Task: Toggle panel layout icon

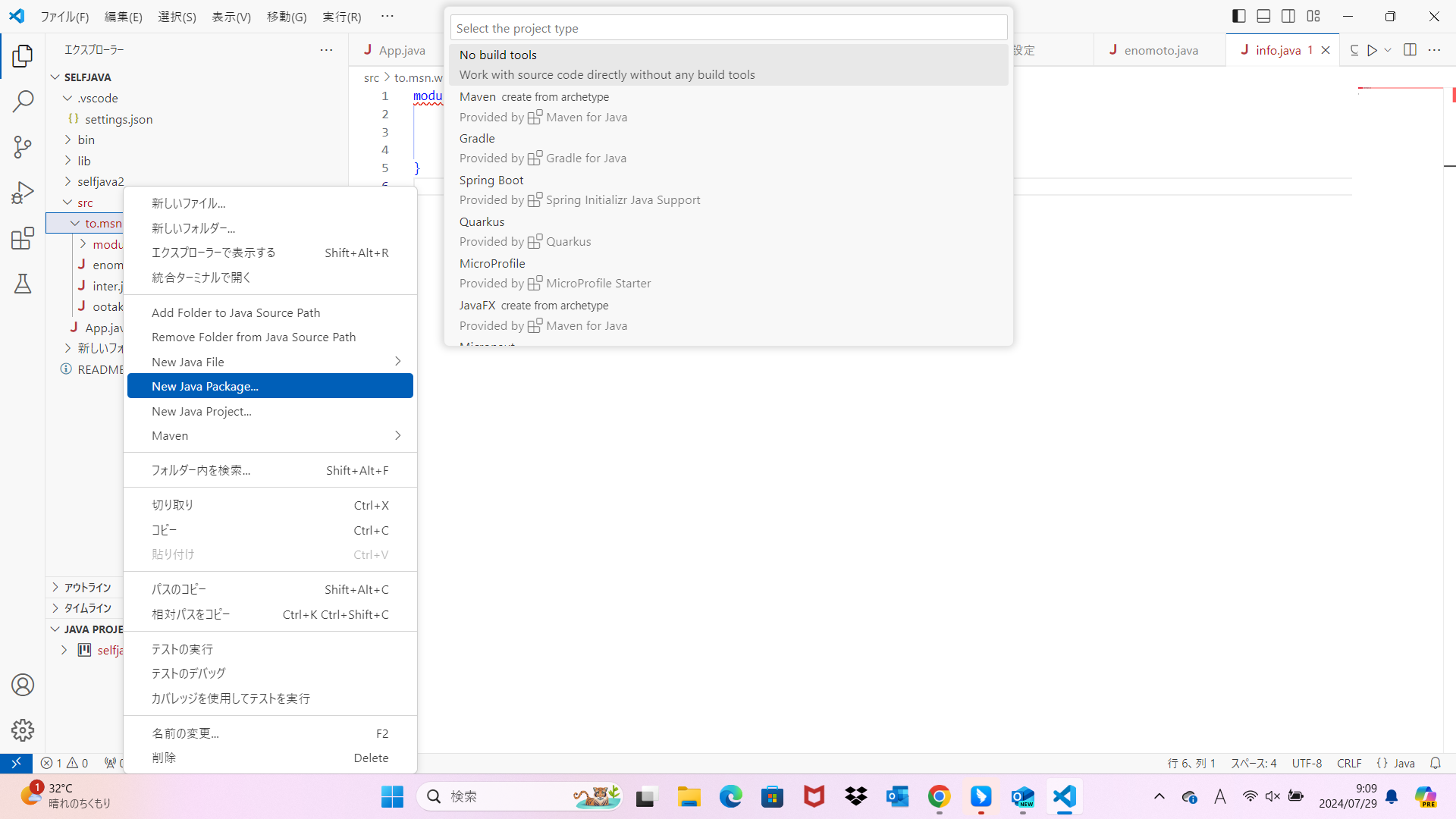Action: (x=1263, y=16)
